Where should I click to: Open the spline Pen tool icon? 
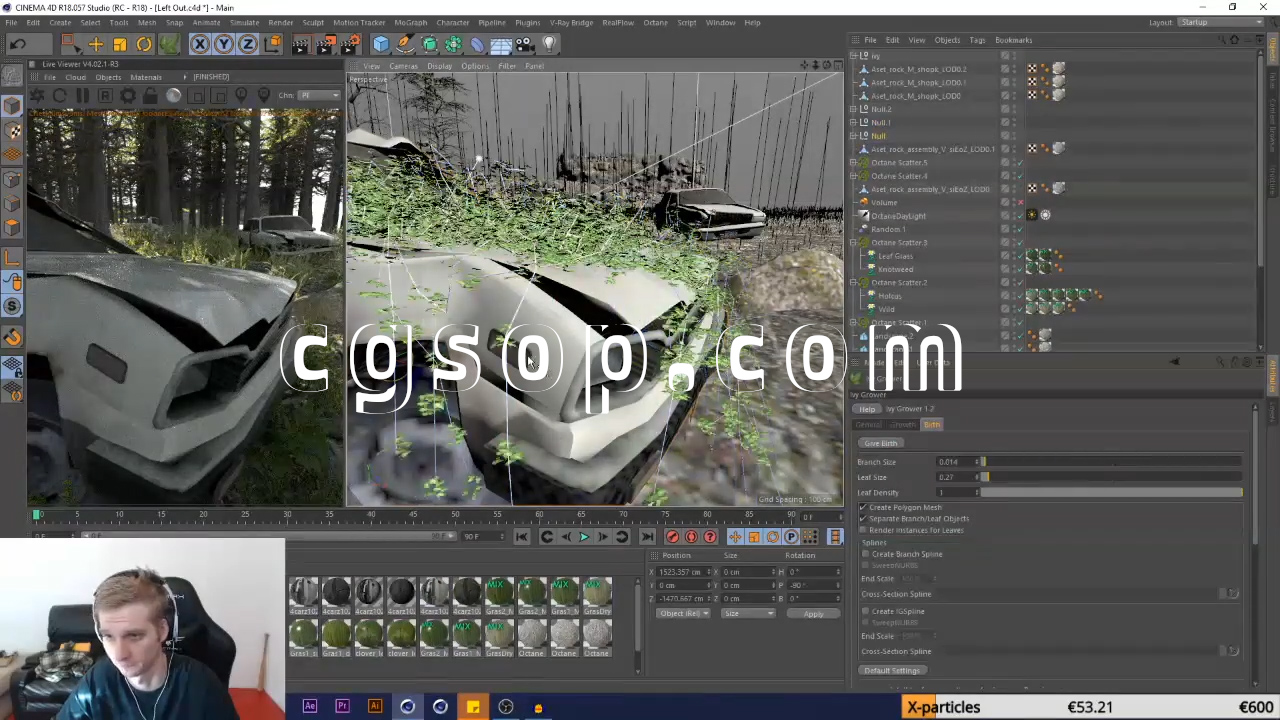[405, 44]
